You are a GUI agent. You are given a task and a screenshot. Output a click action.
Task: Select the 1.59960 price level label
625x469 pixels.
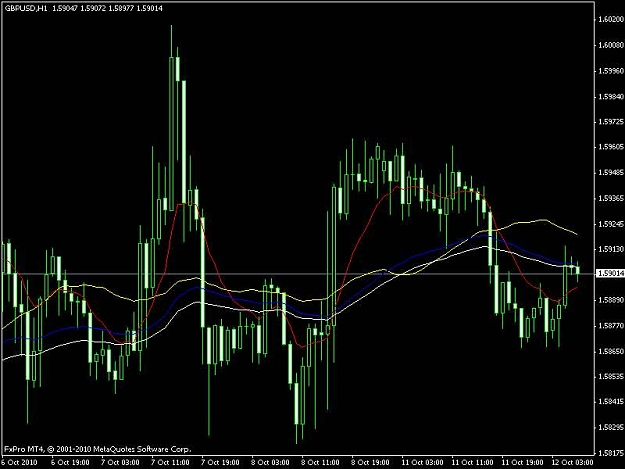[x=610, y=71]
